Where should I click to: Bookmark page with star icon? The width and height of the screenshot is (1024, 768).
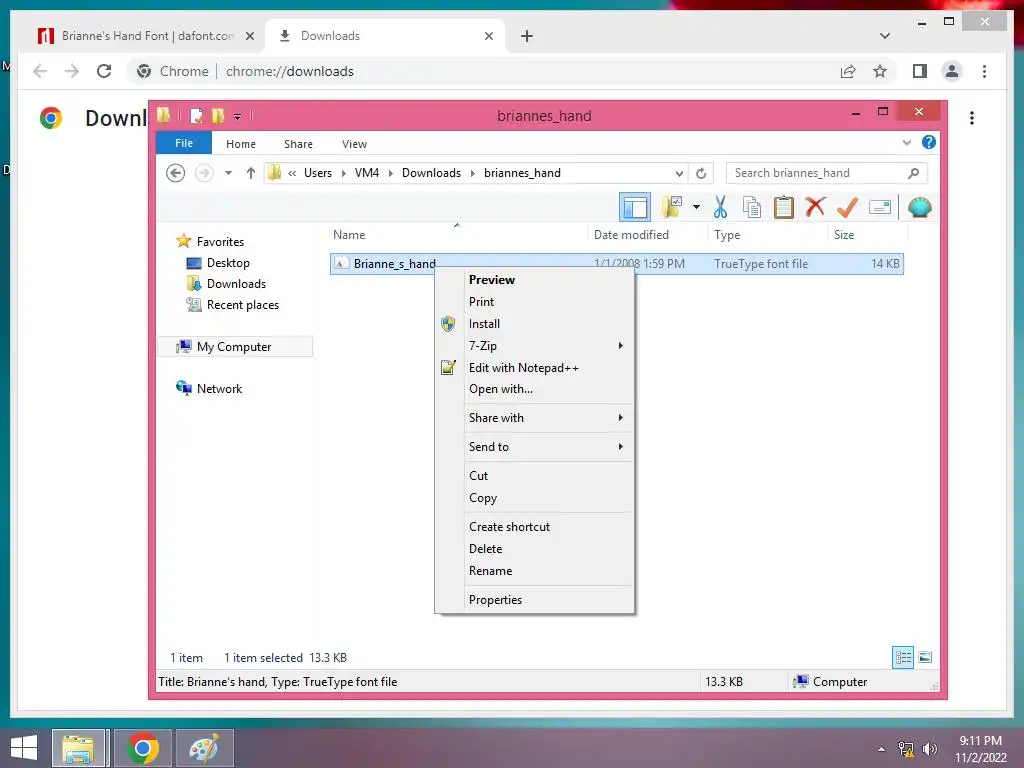pos(880,71)
